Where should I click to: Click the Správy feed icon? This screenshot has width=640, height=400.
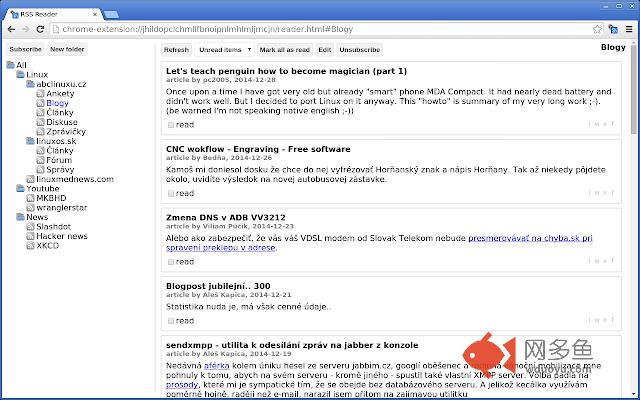point(40,169)
